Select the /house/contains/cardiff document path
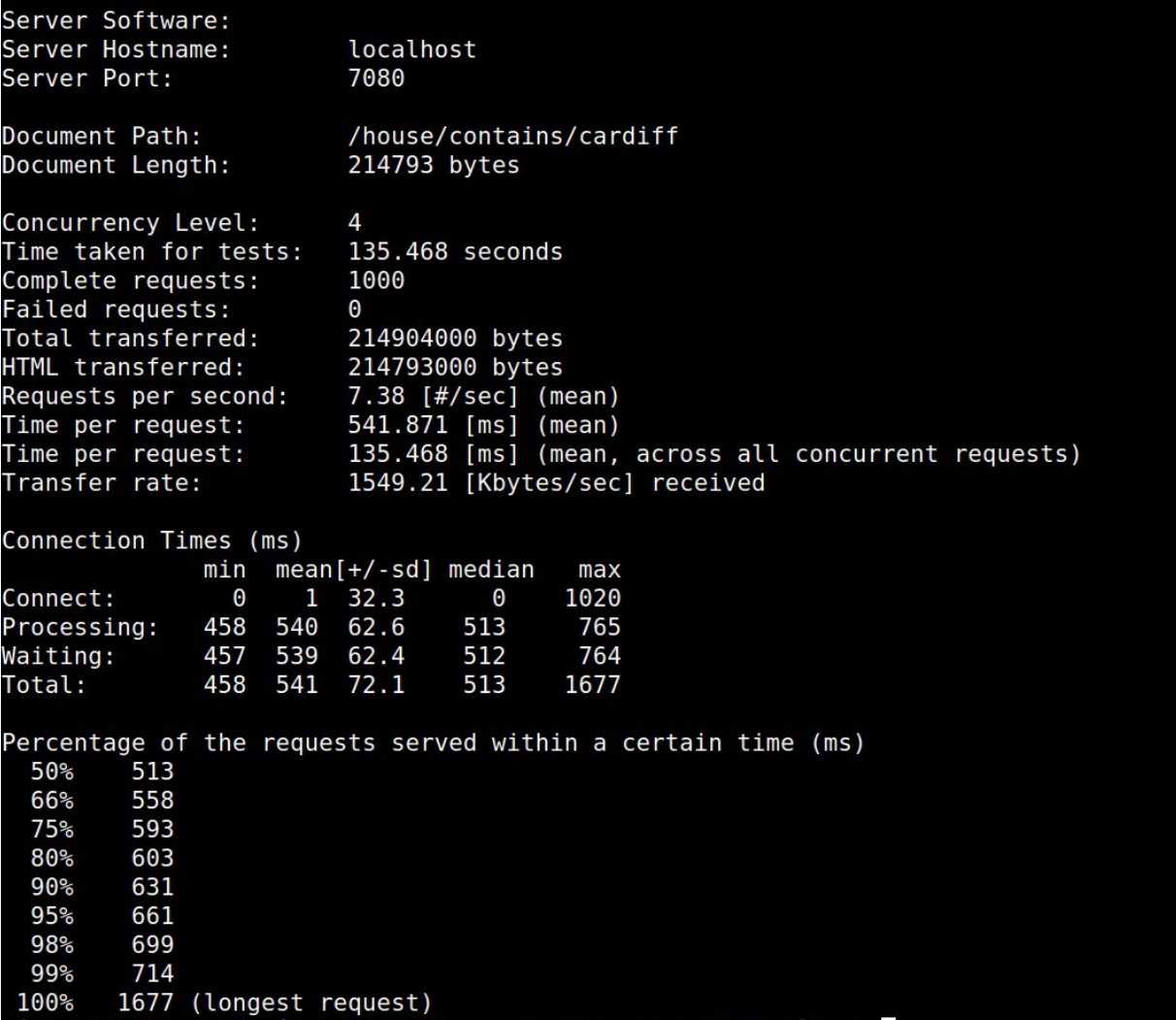1176x1020 pixels. (x=513, y=136)
